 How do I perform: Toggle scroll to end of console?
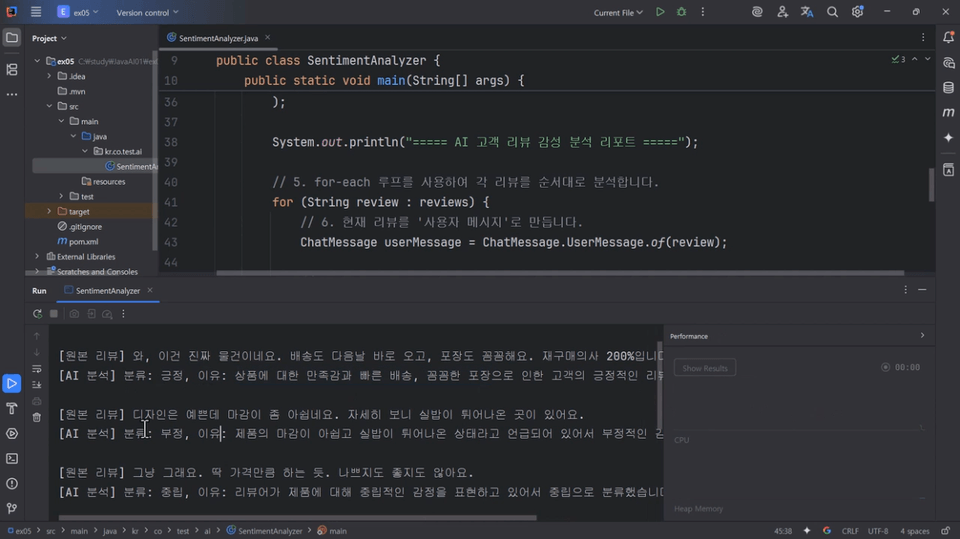coord(37,385)
